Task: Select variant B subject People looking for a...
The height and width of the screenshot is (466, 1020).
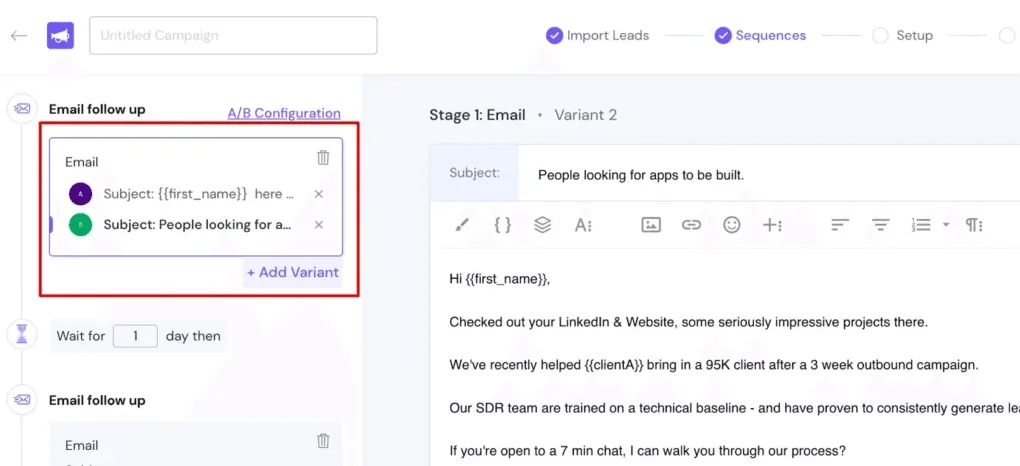Action: click(x=197, y=225)
